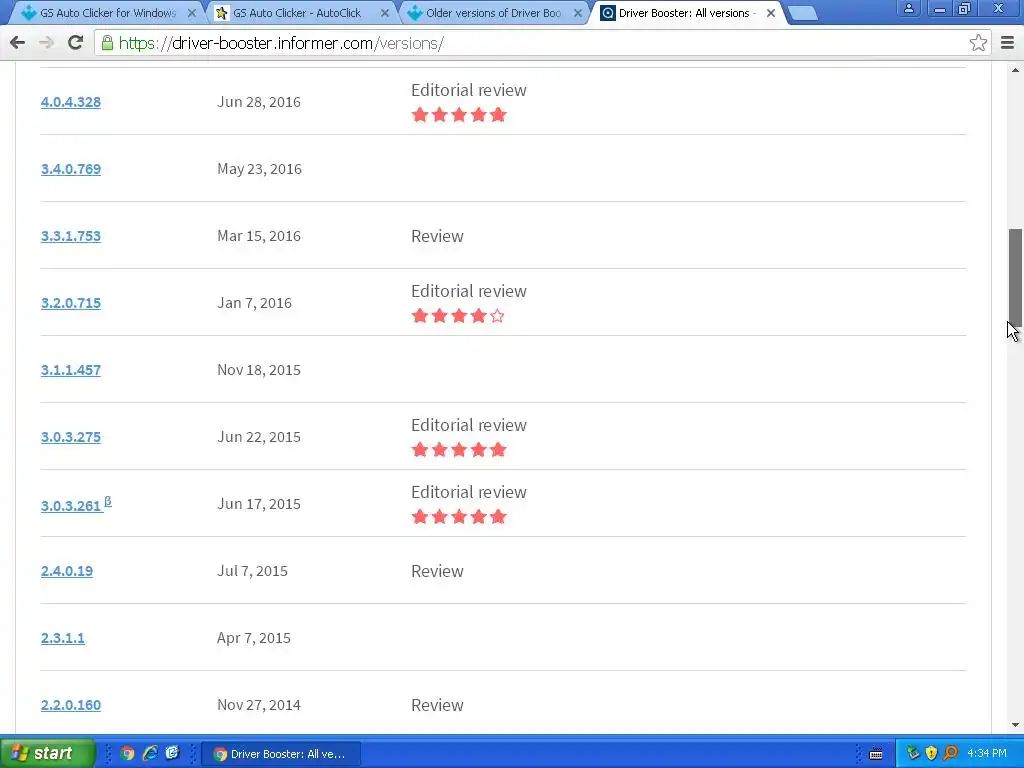Click the date 'May 23, 2016'
Screen dimensions: 1024x768
(x=259, y=169)
